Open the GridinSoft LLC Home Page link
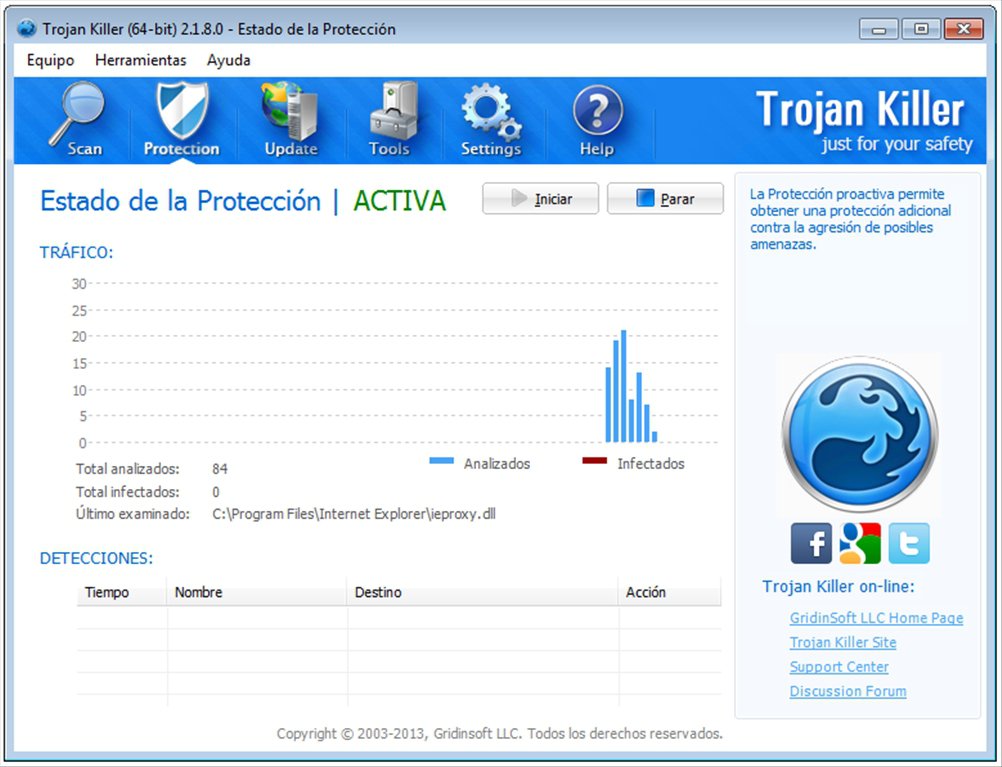The height and width of the screenshot is (767, 1002). click(x=876, y=618)
